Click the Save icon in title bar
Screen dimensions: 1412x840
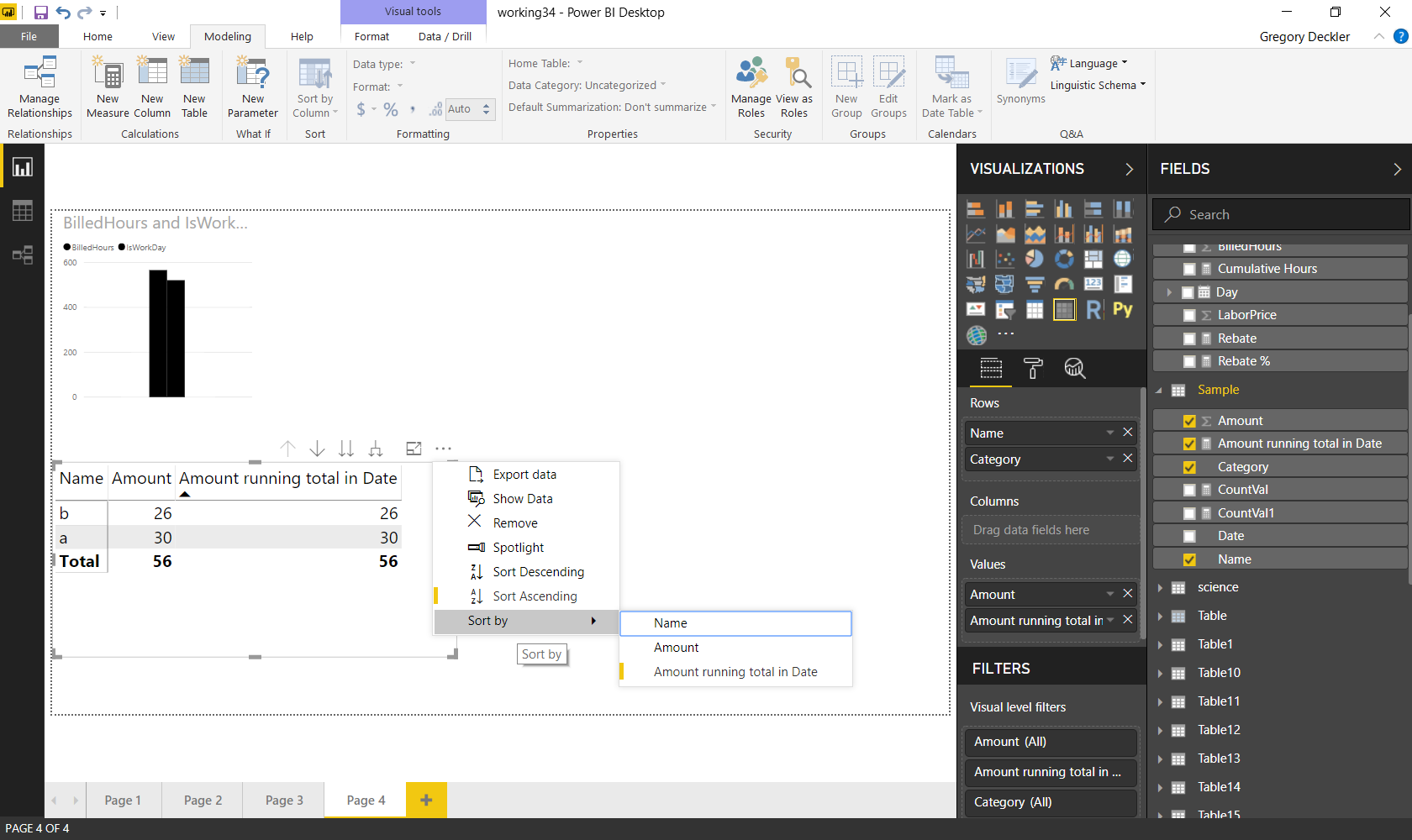tap(41, 13)
